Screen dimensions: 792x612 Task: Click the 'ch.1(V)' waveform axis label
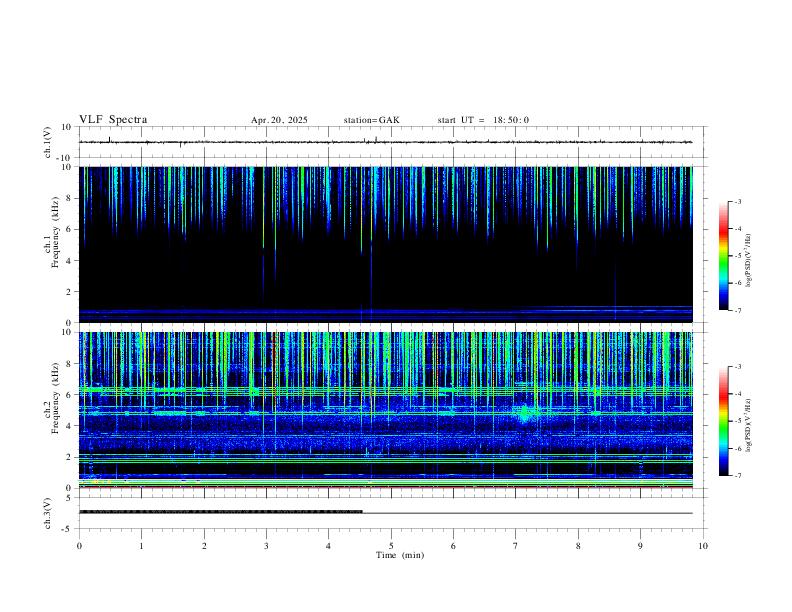click(48, 142)
